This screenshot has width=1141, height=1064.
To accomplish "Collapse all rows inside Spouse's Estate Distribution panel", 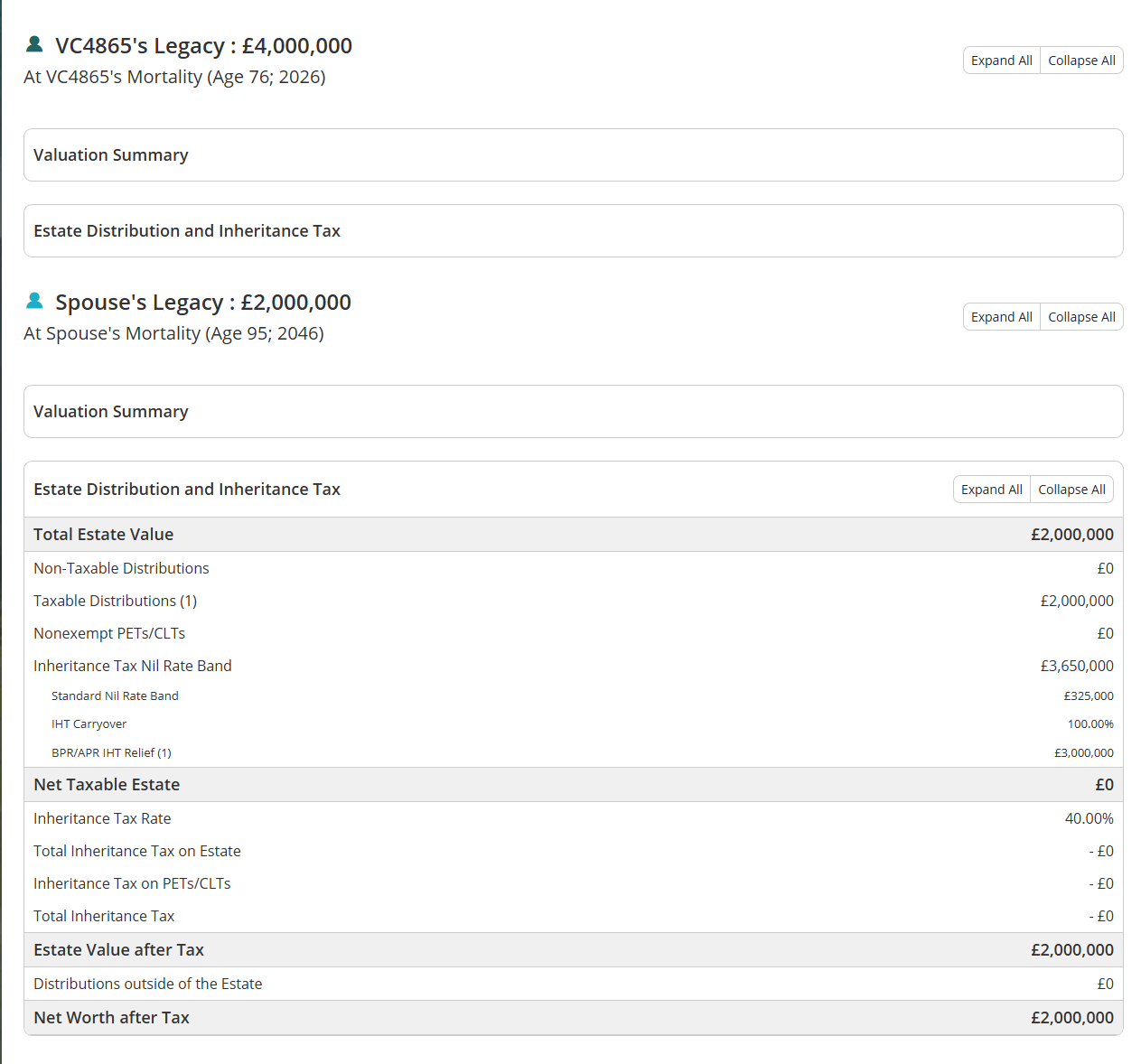I will tap(1071, 490).
